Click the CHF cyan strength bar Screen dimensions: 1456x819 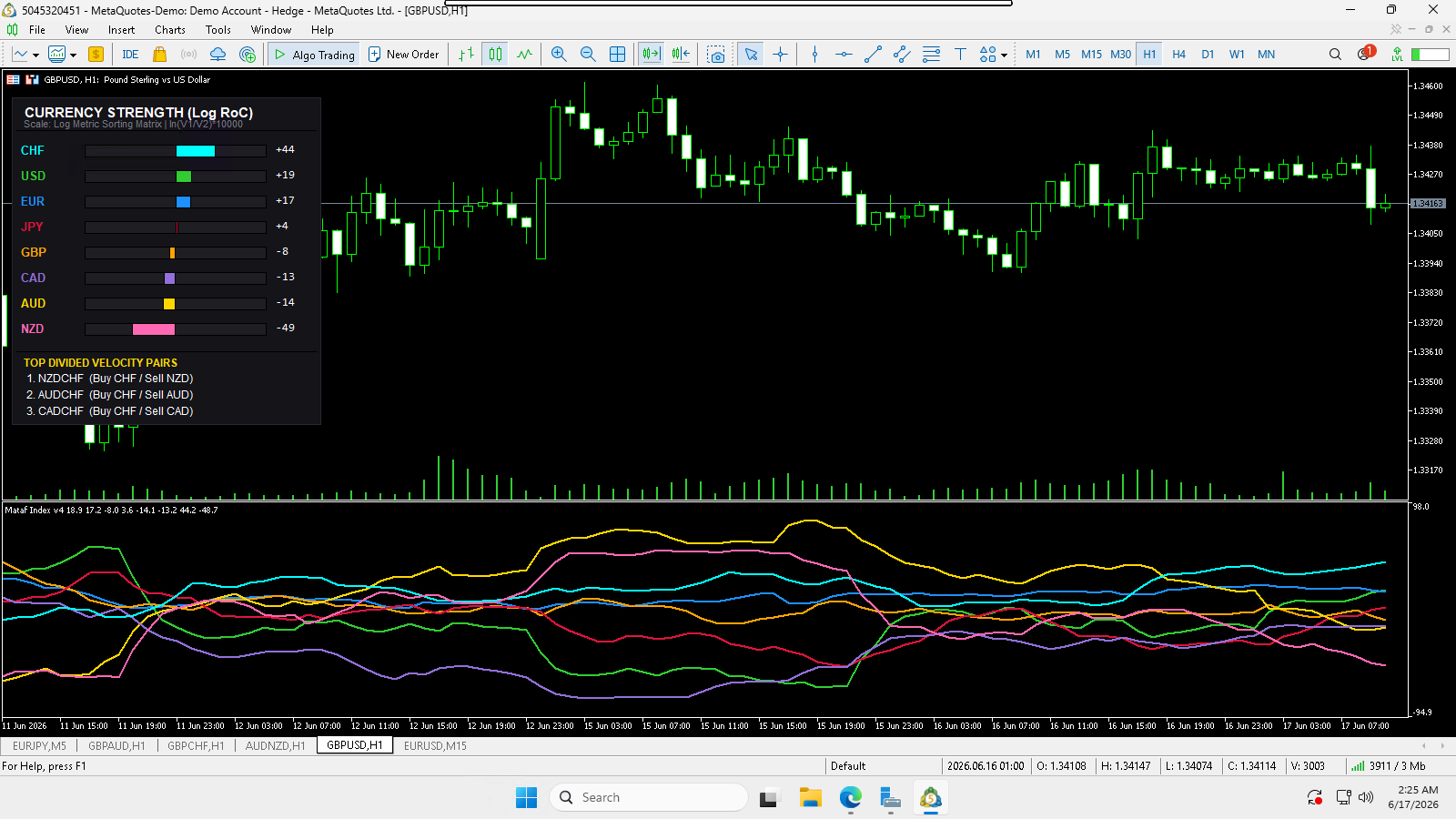click(x=196, y=151)
